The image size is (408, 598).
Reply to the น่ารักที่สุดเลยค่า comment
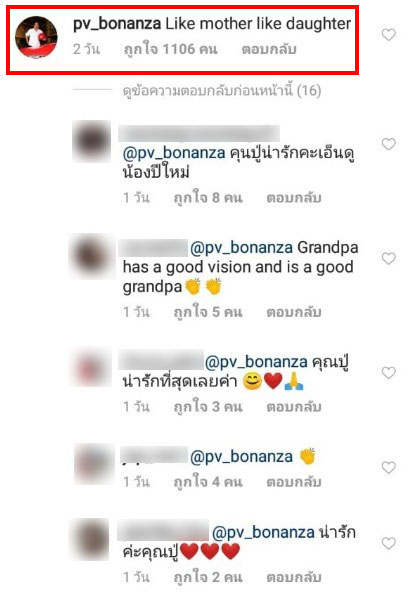[x=294, y=407]
